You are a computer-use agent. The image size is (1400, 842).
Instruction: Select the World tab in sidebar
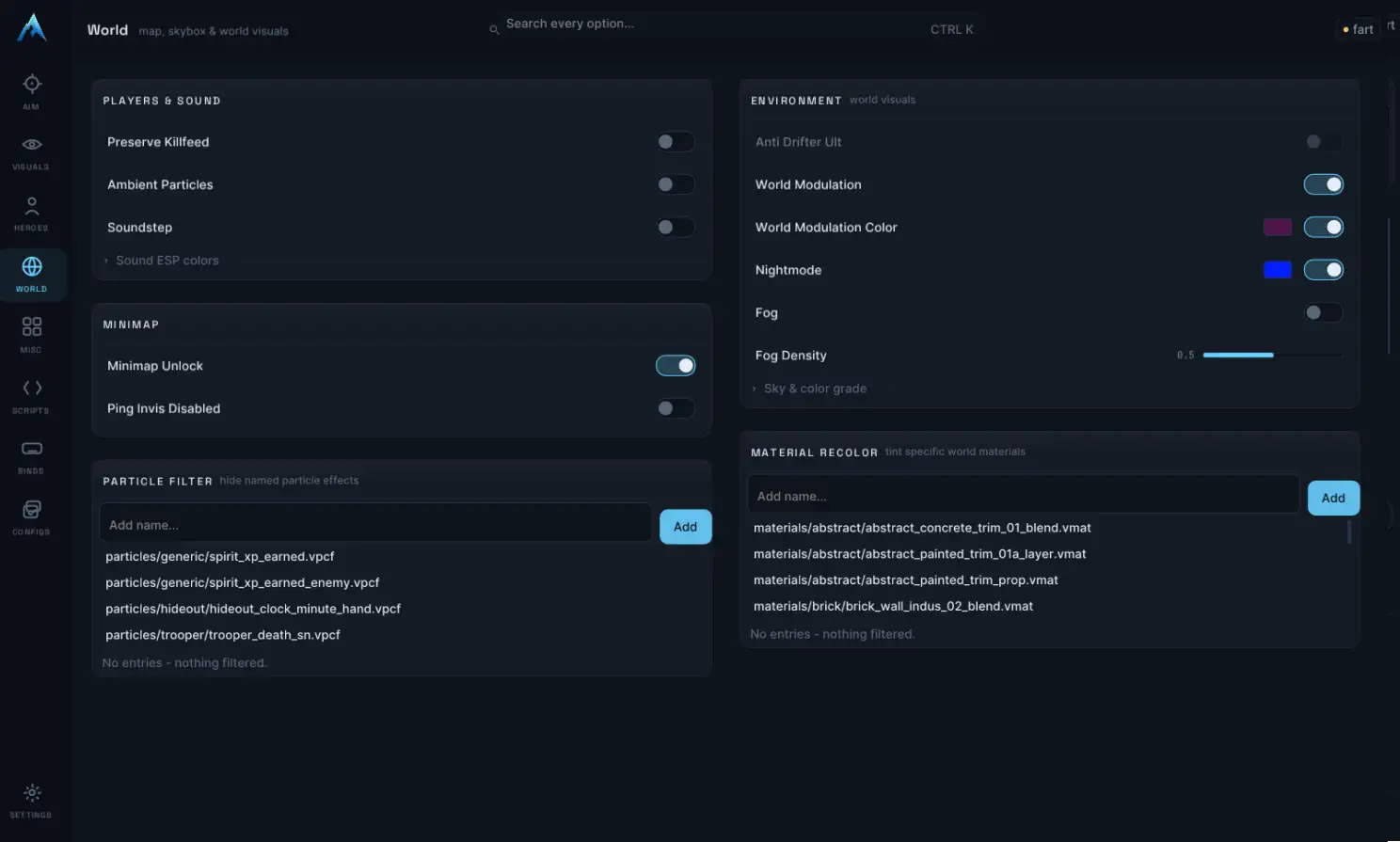[31, 275]
